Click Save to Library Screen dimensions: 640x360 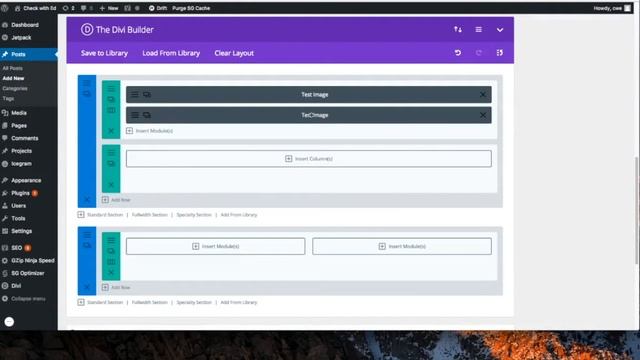point(104,53)
